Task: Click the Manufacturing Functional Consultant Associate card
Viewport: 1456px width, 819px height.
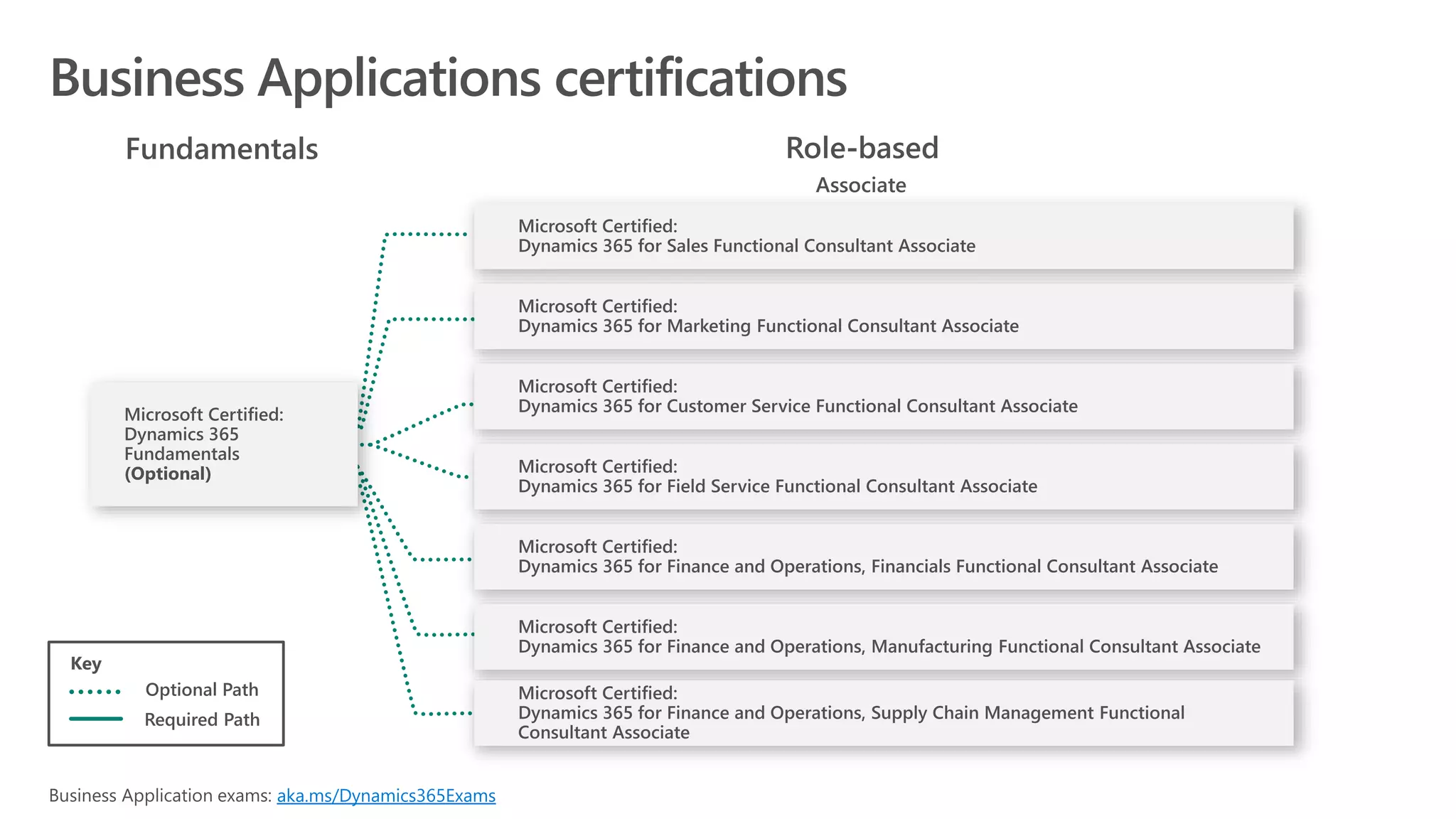Action: (884, 637)
